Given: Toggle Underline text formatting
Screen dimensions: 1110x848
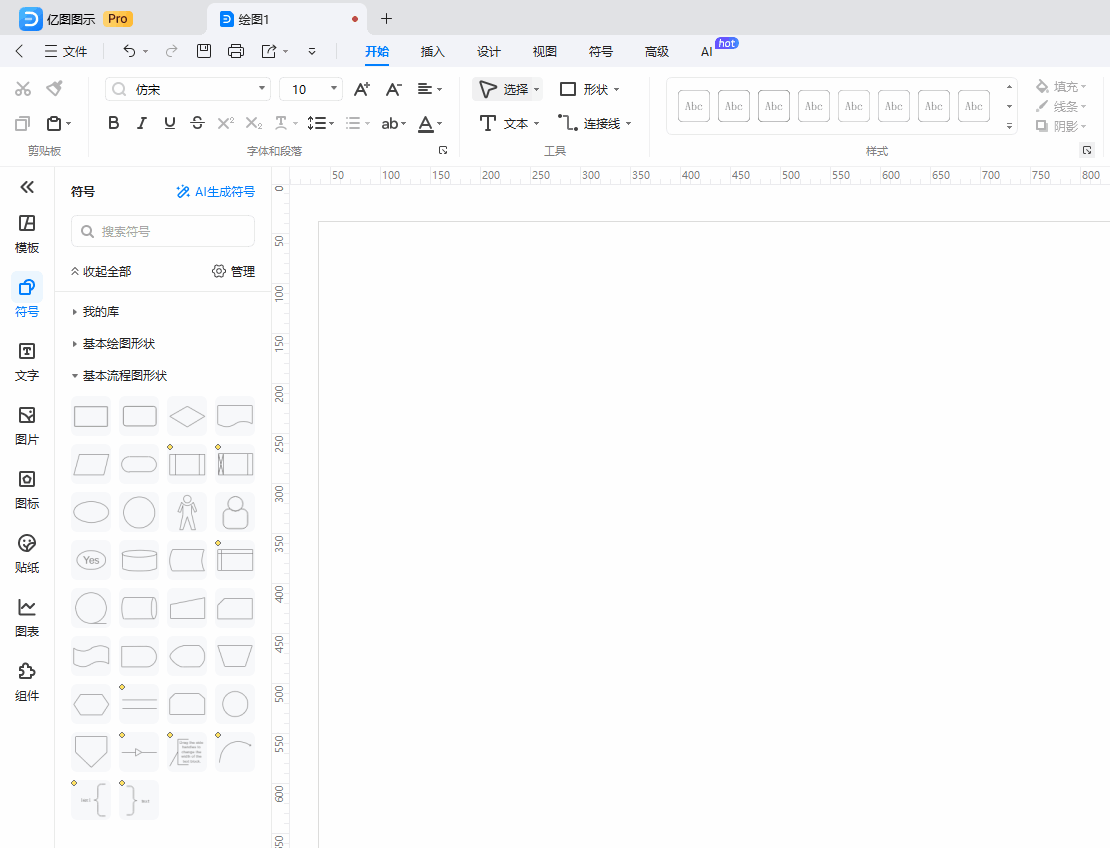Looking at the screenshot, I should [169, 123].
